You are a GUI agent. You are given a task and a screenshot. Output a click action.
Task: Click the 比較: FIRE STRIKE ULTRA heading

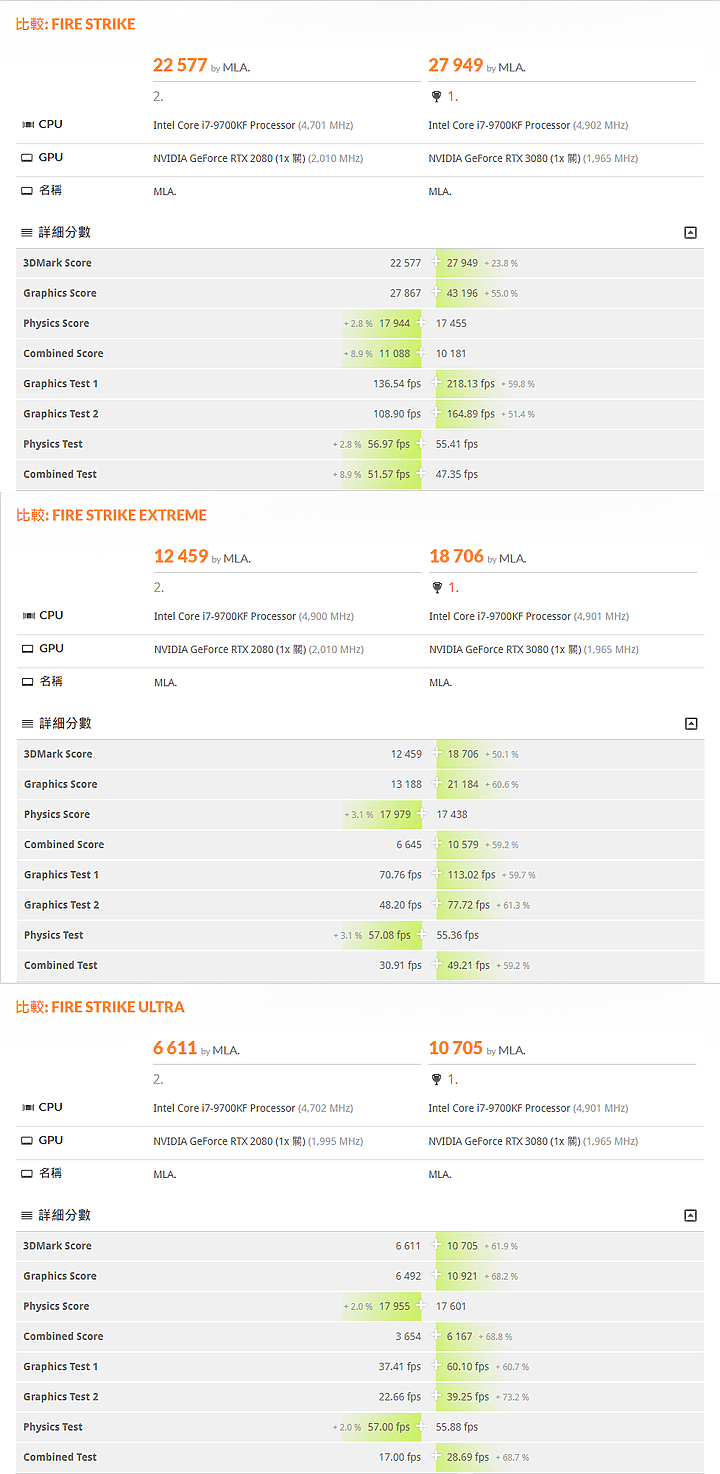[100, 1007]
